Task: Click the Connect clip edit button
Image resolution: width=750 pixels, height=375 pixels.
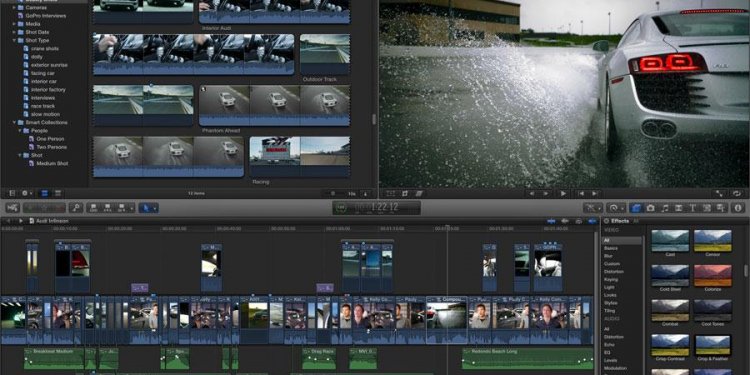Action: (x=93, y=208)
